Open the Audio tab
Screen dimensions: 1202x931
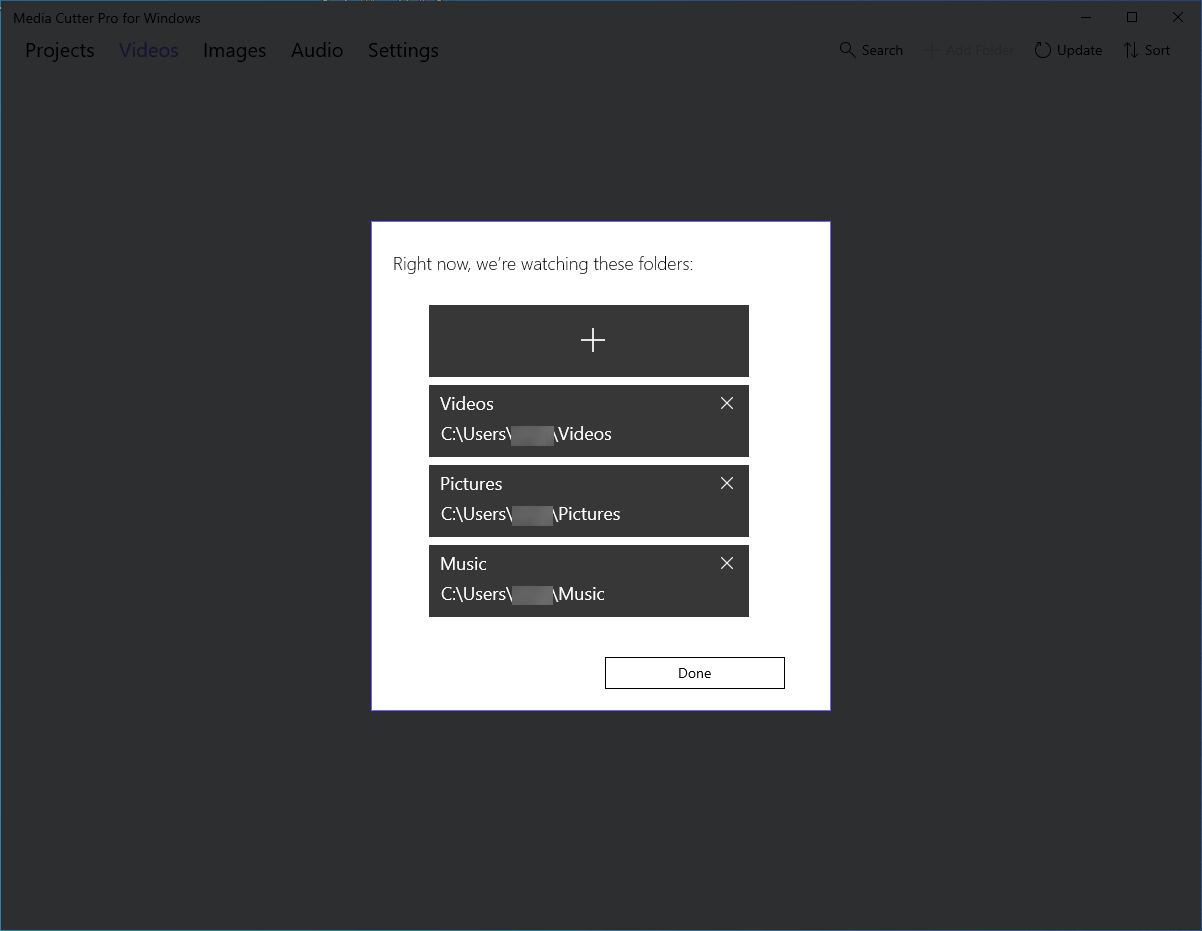click(x=317, y=50)
